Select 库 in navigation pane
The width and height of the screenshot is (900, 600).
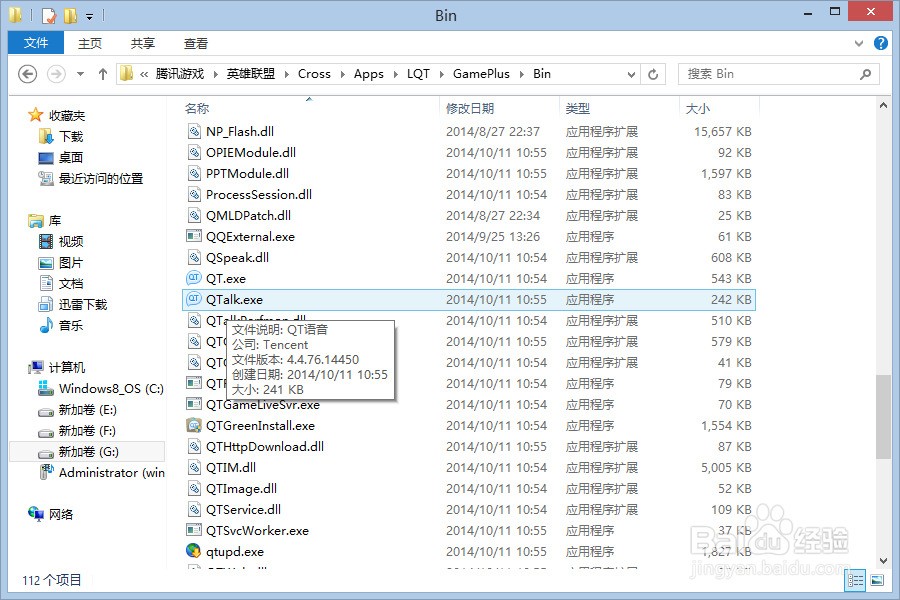55,220
